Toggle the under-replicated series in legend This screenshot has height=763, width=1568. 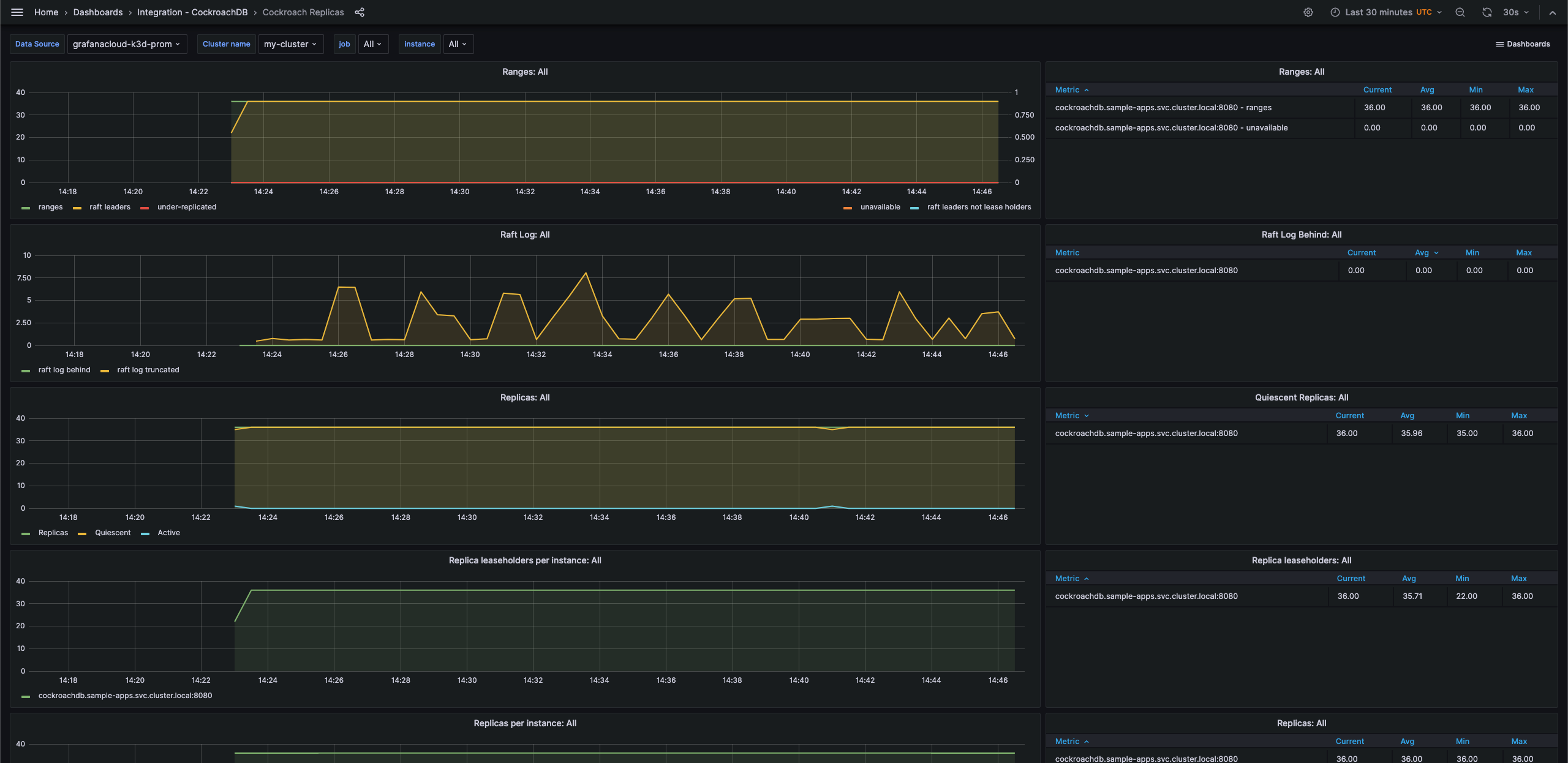(186, 207)
